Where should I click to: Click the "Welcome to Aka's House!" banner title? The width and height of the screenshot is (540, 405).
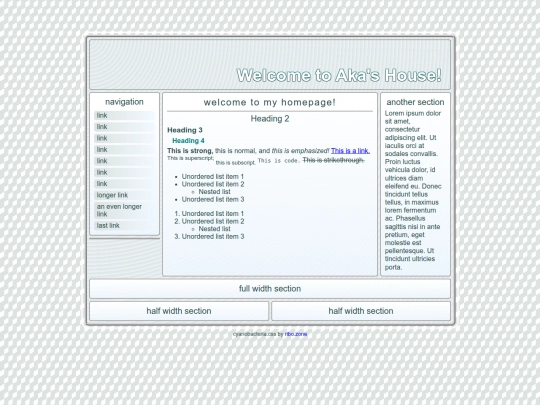pos(339,75)
